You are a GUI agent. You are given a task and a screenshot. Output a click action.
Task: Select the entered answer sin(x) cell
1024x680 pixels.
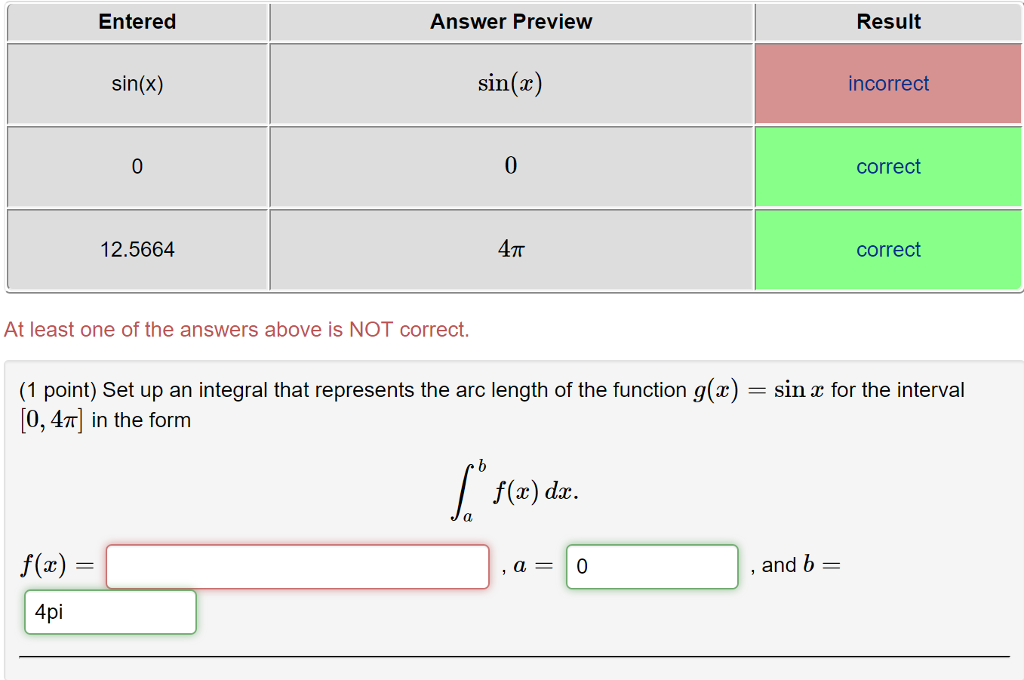pyautogui.click(x=137, y=83)
